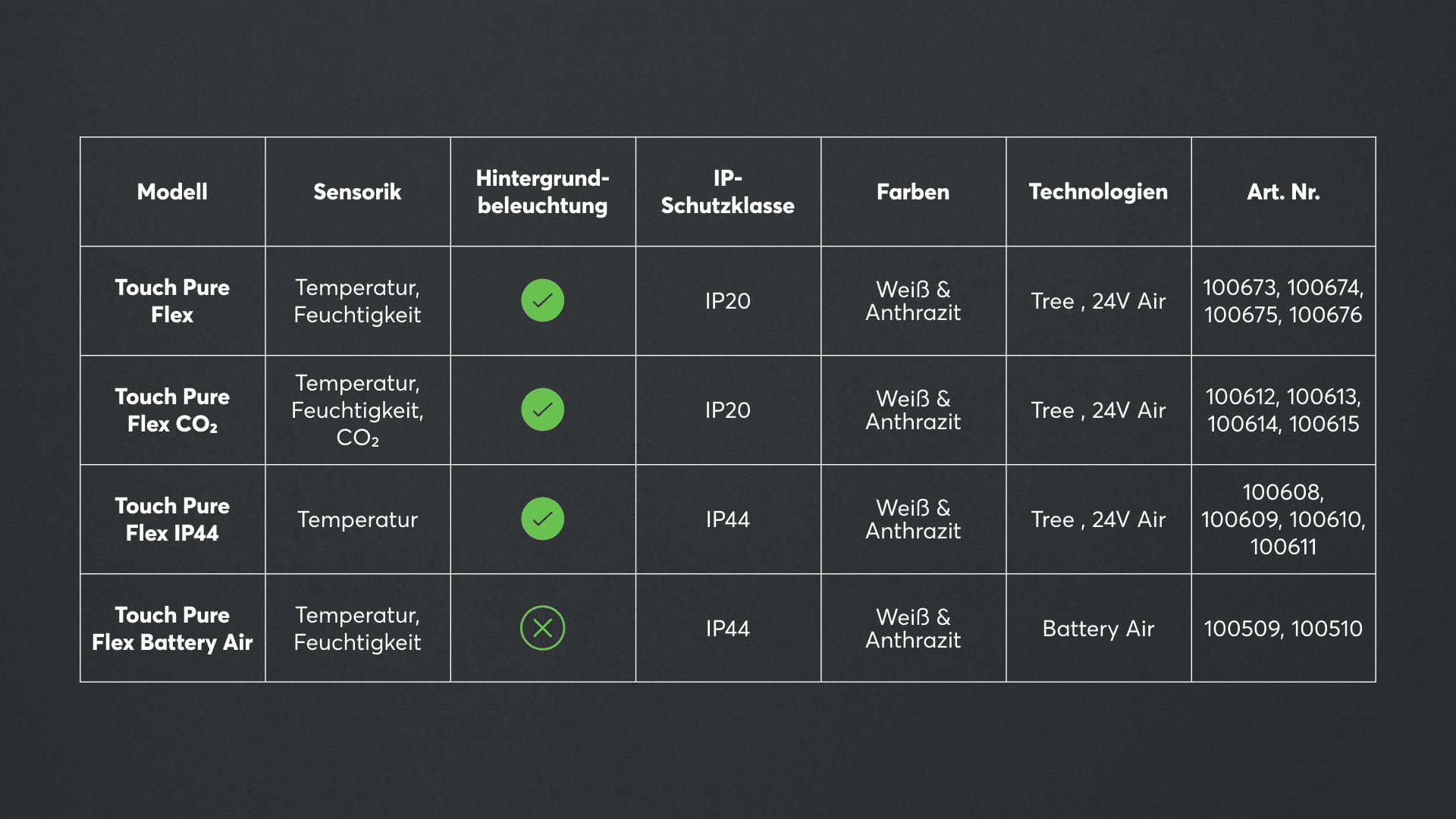
Task: Select article numbers 100509, 100510
Action: [x=1283, y=629]
